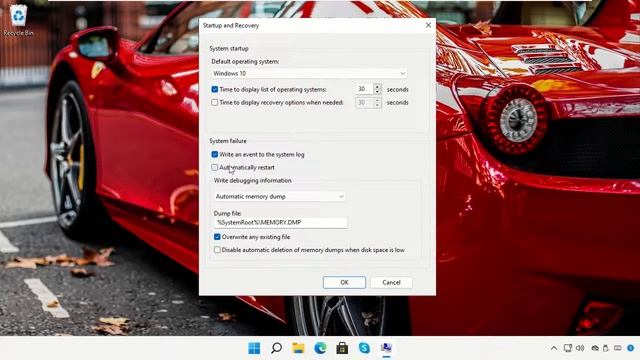Open Write debugging information memory dump dropdown

click(280, 197)
